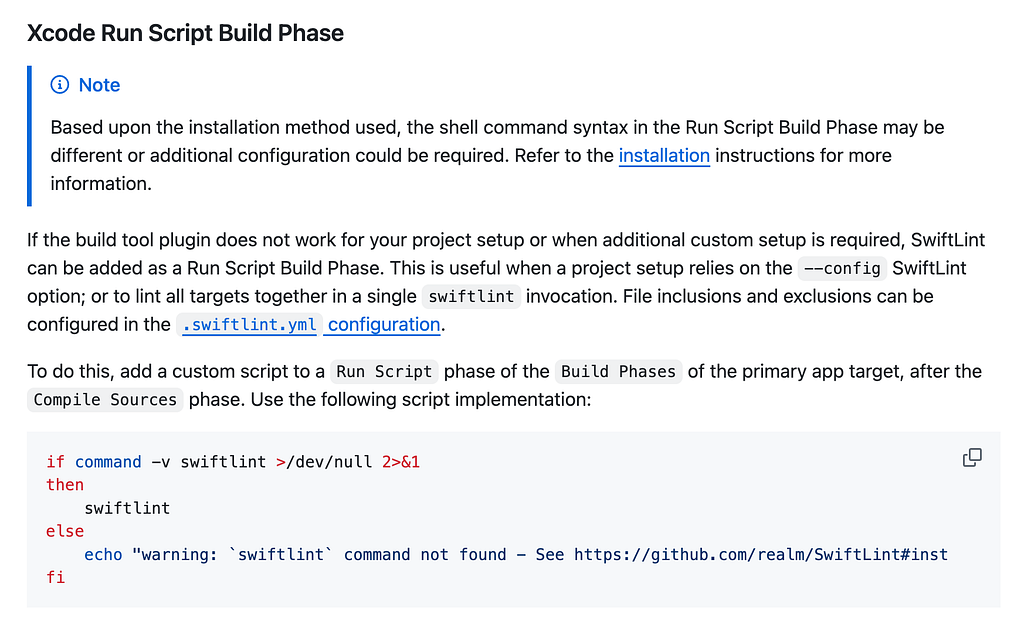Open the installation instructions link
The image size is (1024, 624).
[x=664, y=155]
